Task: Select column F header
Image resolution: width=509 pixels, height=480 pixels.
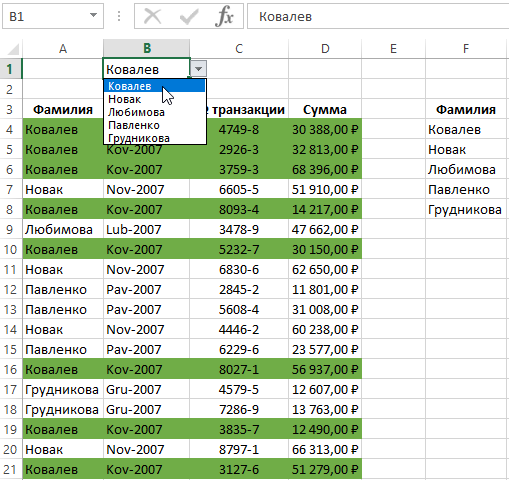Action: (466, 49)
